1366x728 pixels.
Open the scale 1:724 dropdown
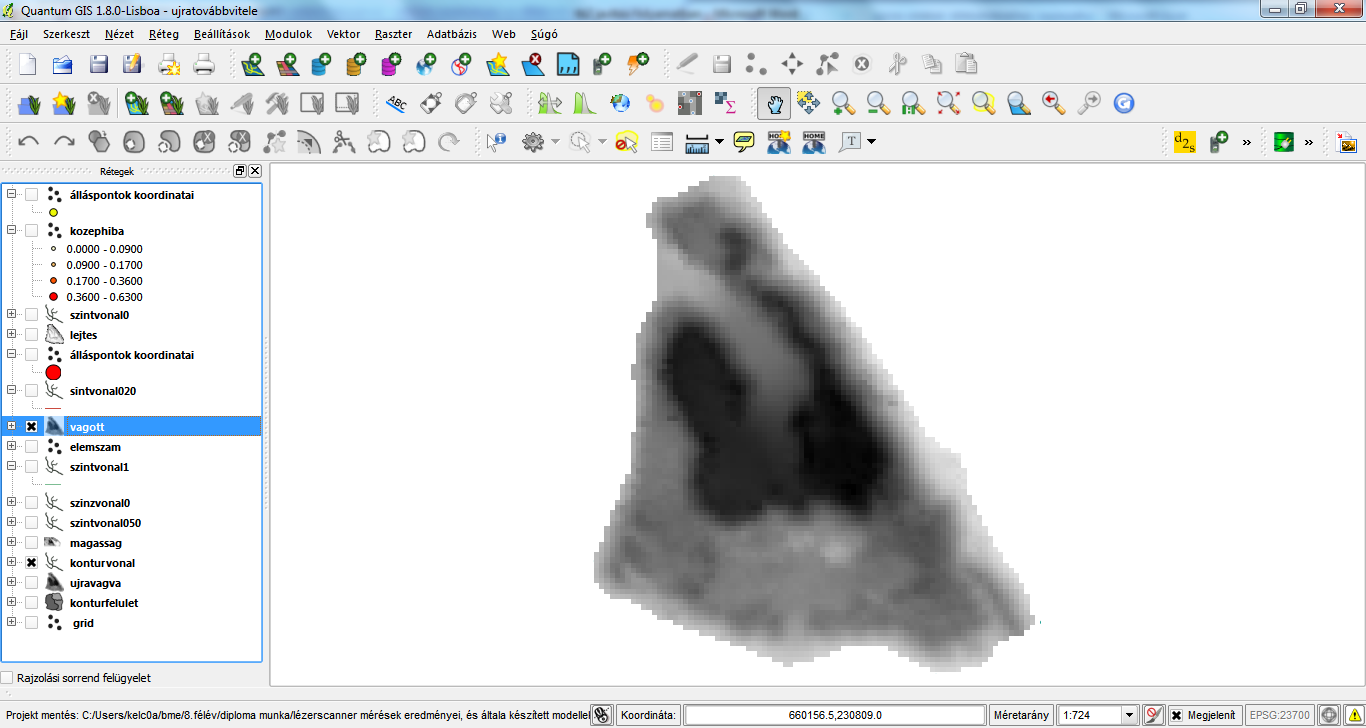(1130, 715)
